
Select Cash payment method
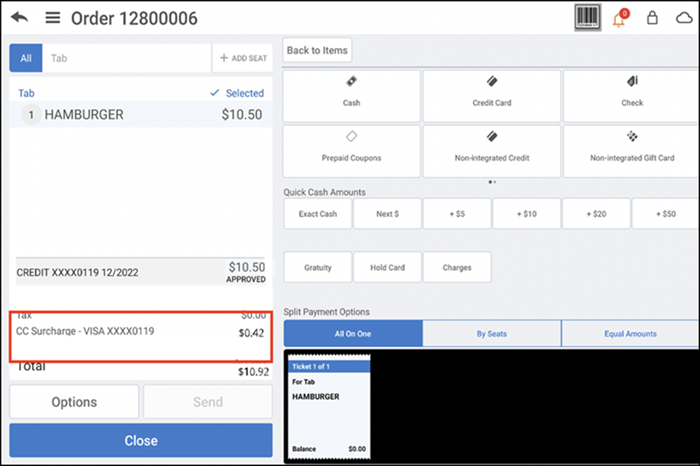(x=351, y=95)
